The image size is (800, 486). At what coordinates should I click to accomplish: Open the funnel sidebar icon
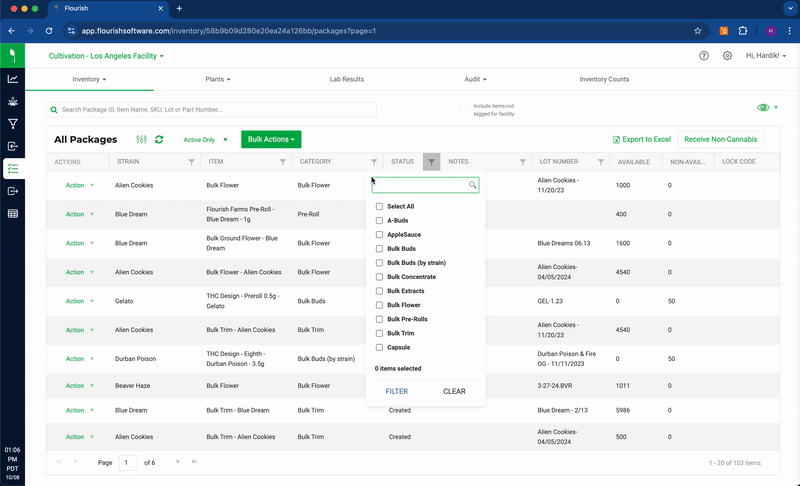[x=13, y=124]
